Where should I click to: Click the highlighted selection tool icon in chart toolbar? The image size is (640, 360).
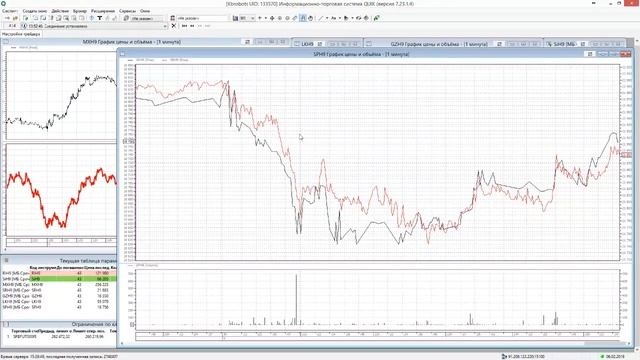point(303,18)
